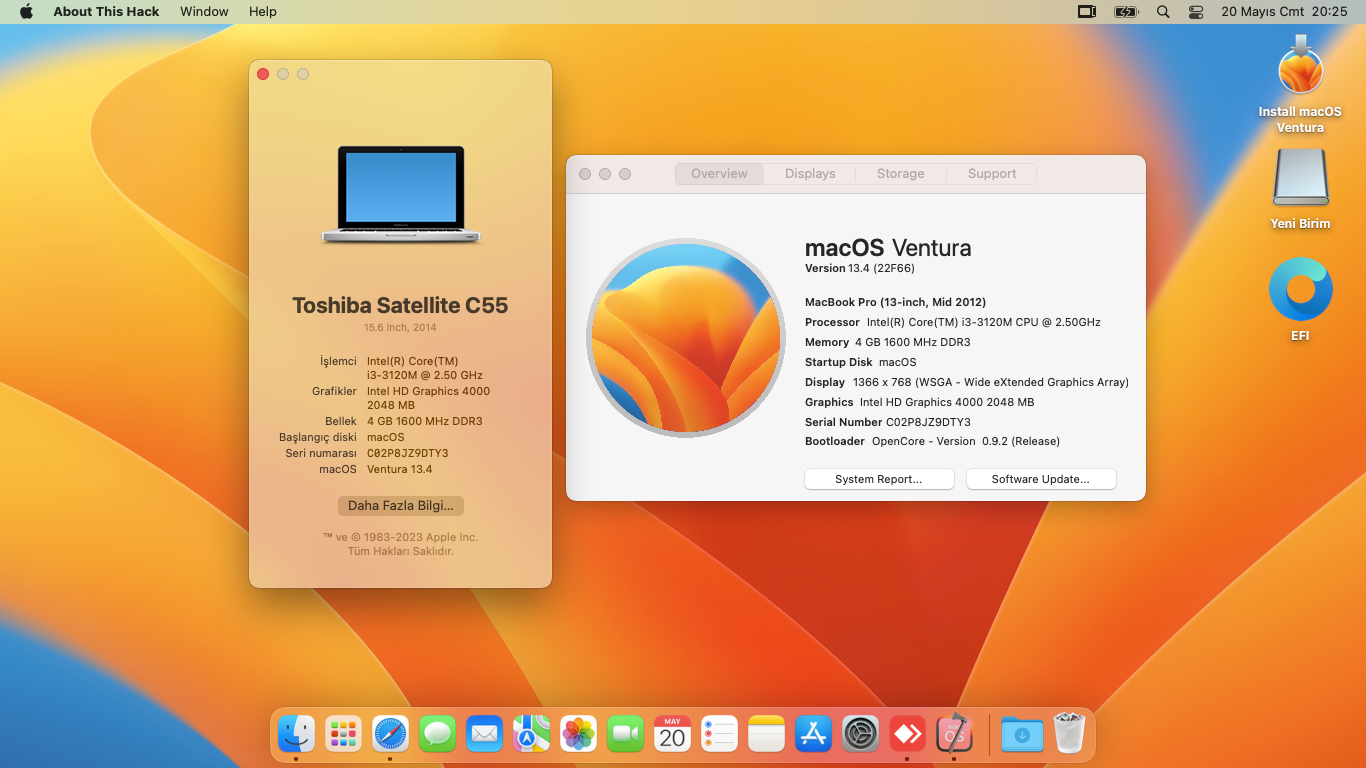1366x768 pixels.
Task: Click Startup Disk macOS line in Overview
Action: pyautogui.click(x=861, y=362)
